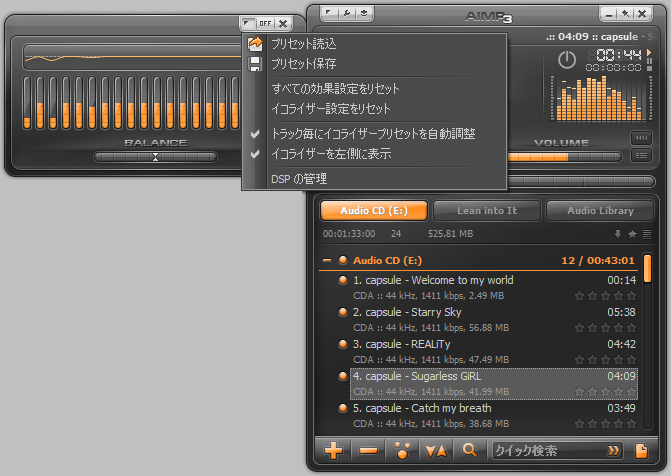The image size is (671, 476).
Task: Open the Audio Library tab
Action: click(600, 211)
